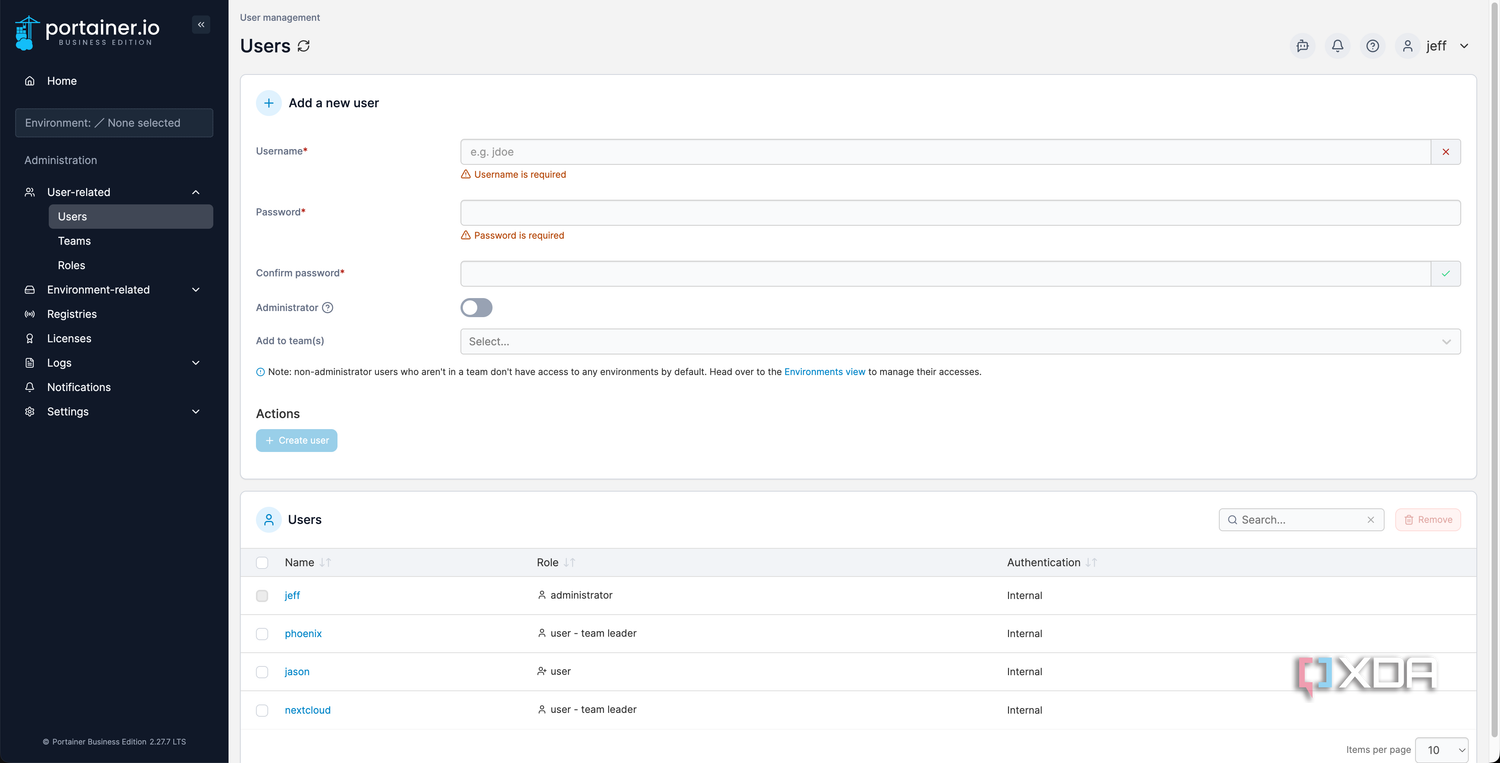Click the green check icon in Confirm password

tap(1446, 273)
